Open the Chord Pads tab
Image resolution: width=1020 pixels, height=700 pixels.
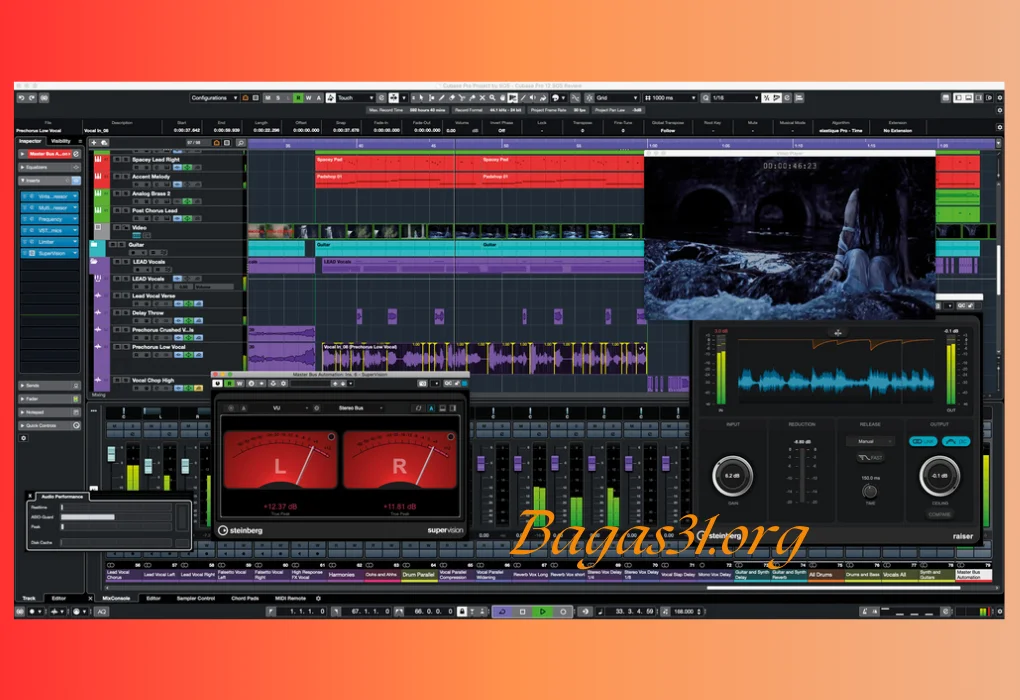245,598
